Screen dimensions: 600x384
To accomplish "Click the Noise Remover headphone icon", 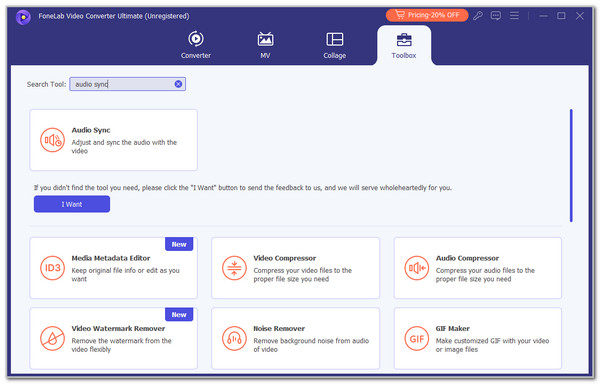I will tap(234, 338).
